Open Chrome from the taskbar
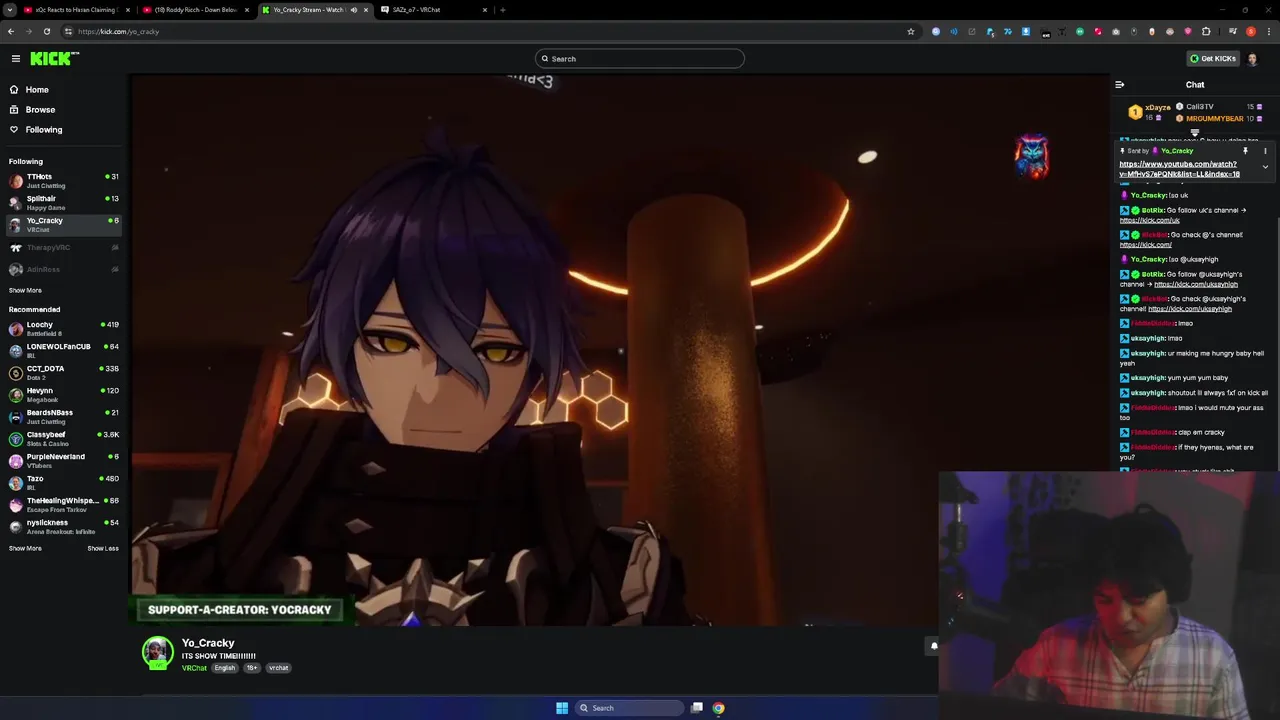 (x=718, y=708)
